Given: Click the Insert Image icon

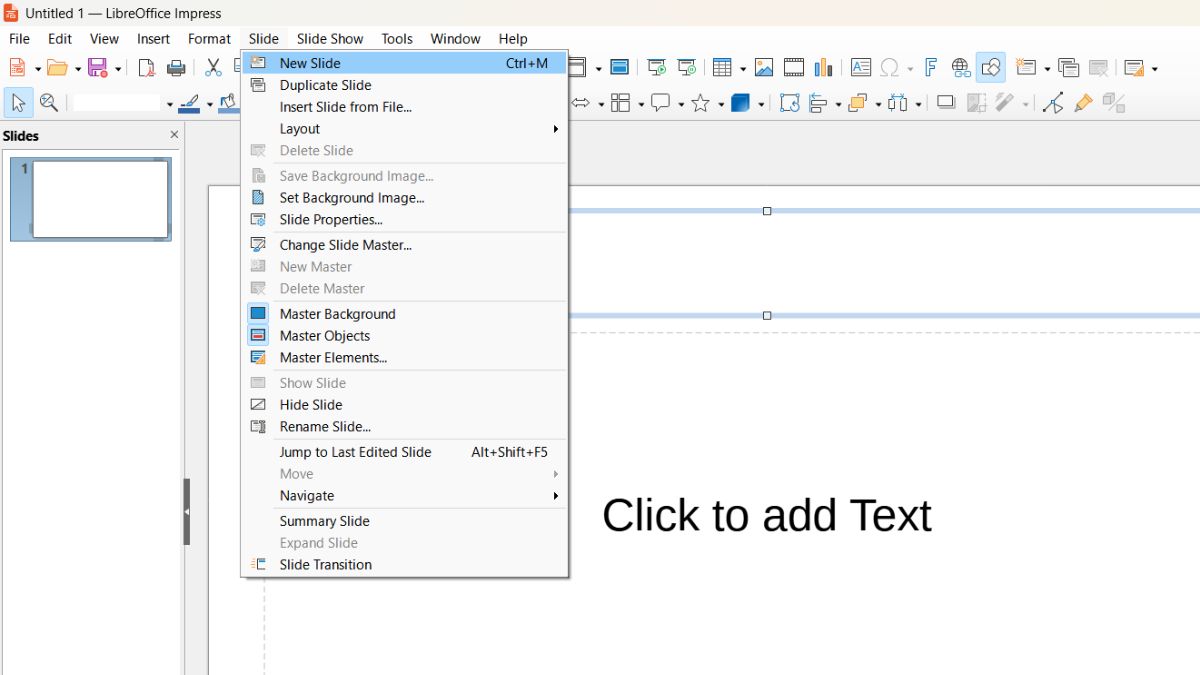Looking at the screenshot, I should coord(764,68).
